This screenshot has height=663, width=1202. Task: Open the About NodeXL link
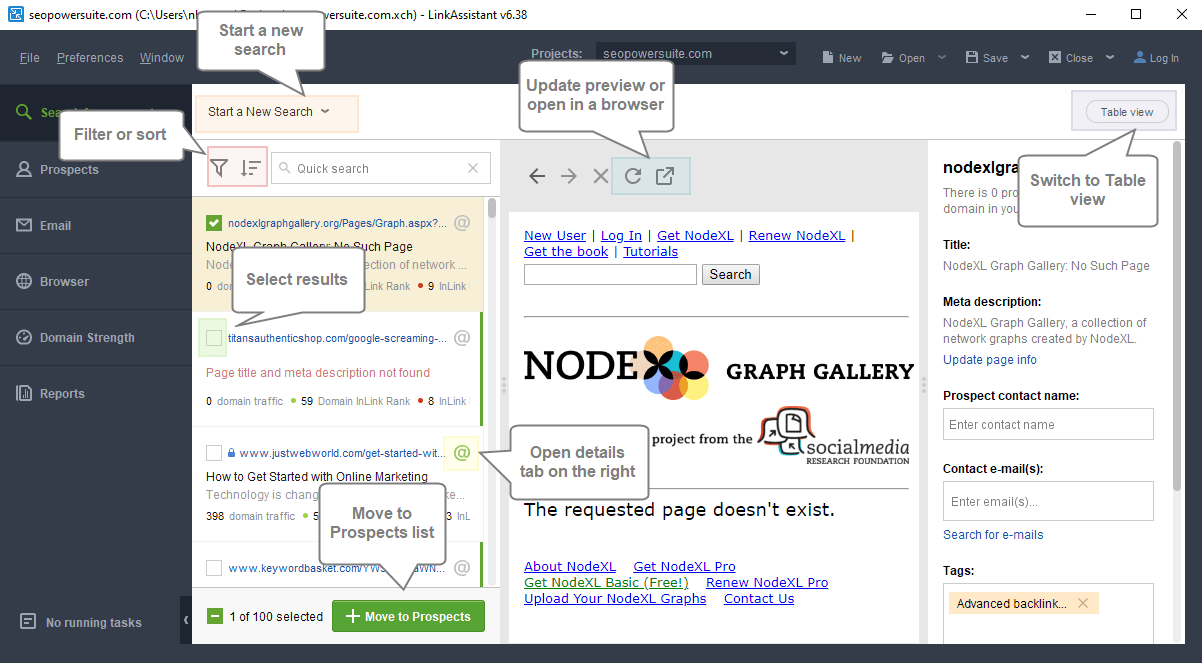[x=570, y=566]
